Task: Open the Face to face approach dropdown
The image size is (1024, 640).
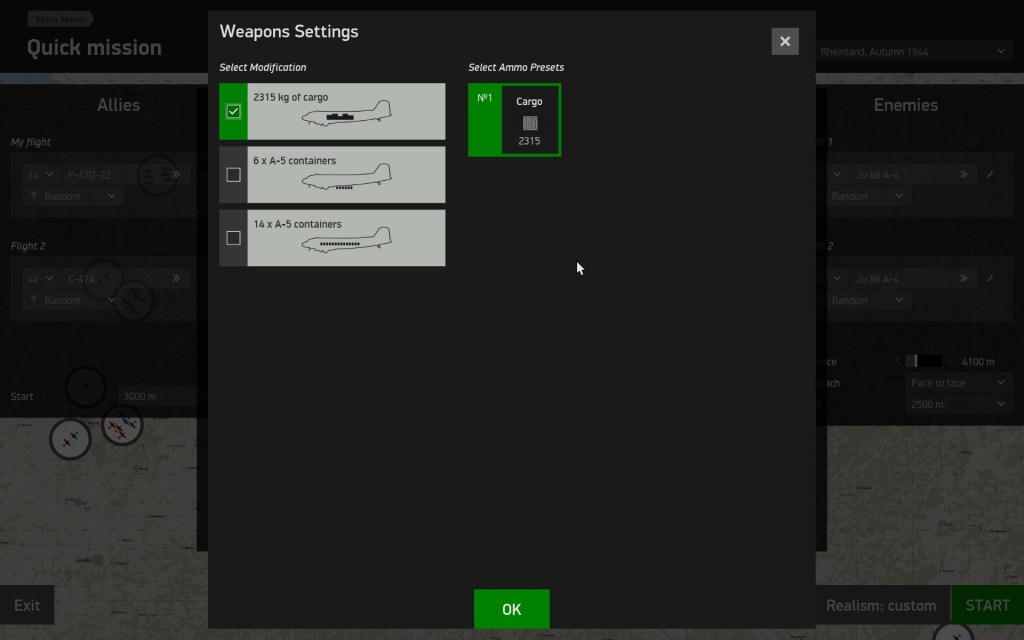Action: coord(956,383)
